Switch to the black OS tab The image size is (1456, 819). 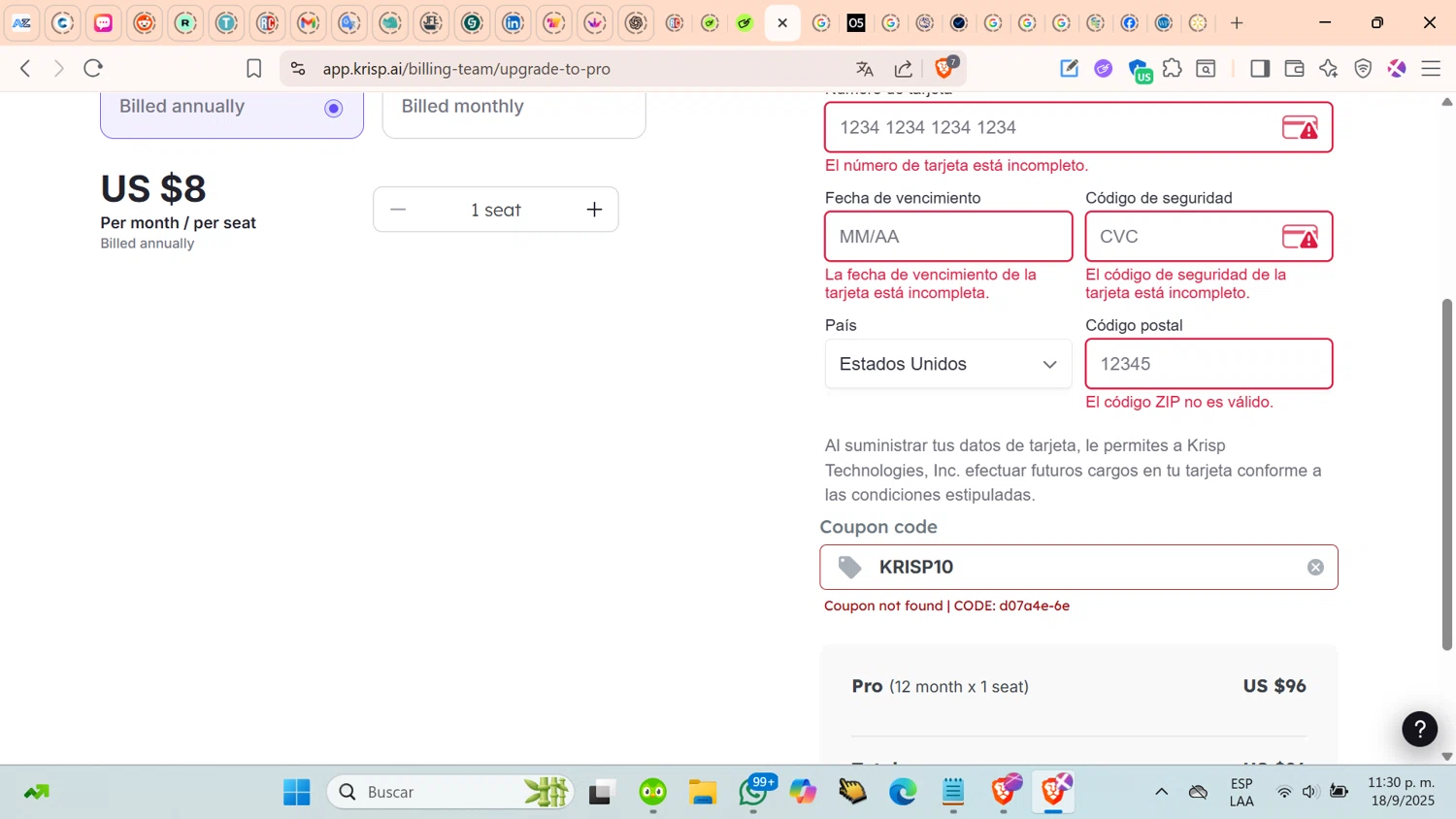pos(856,22)
